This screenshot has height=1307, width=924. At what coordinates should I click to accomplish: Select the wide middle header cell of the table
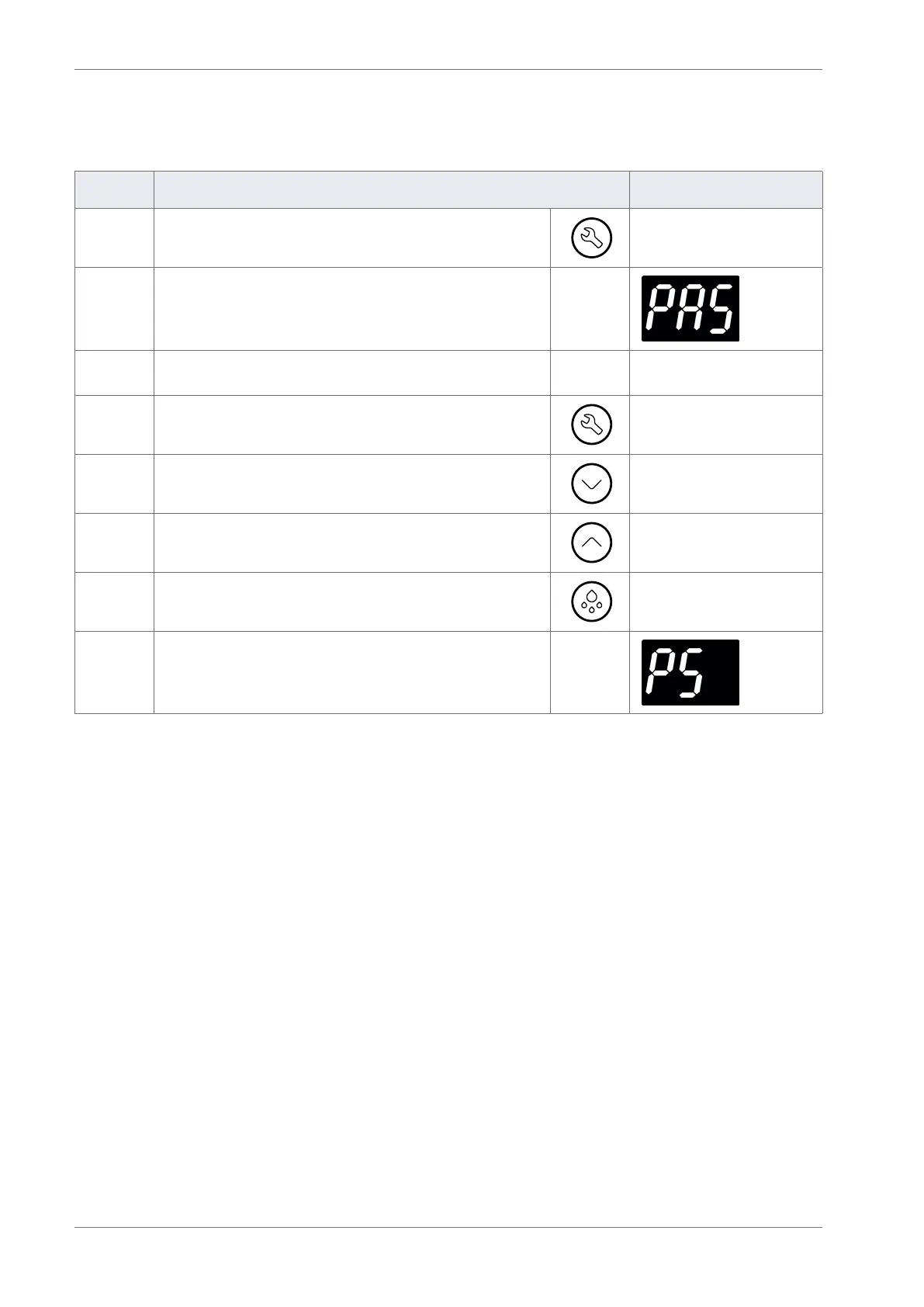(392, 189)
